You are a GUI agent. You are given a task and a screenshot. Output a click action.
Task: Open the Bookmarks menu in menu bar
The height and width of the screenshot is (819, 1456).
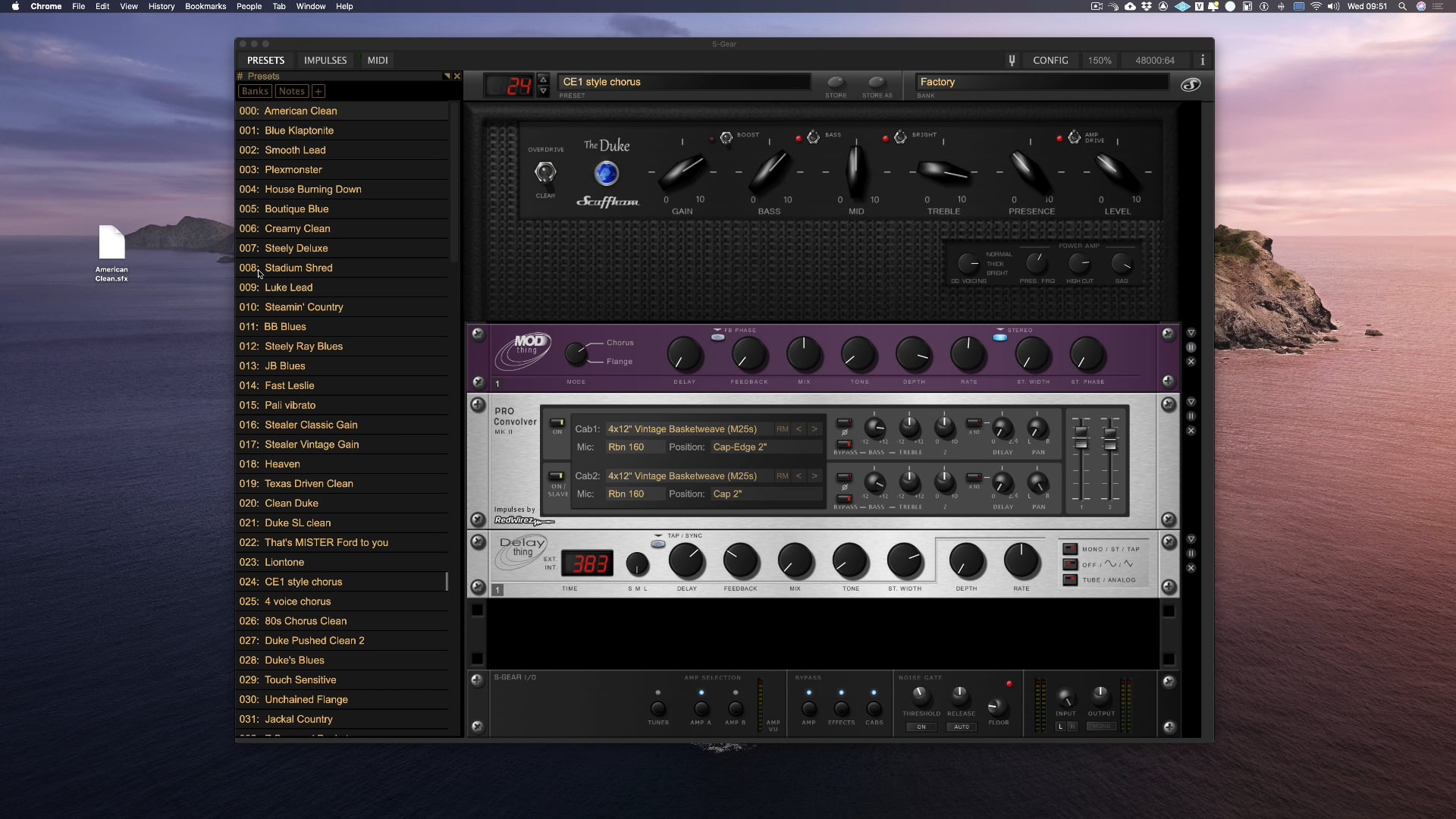tap(206, 6)
